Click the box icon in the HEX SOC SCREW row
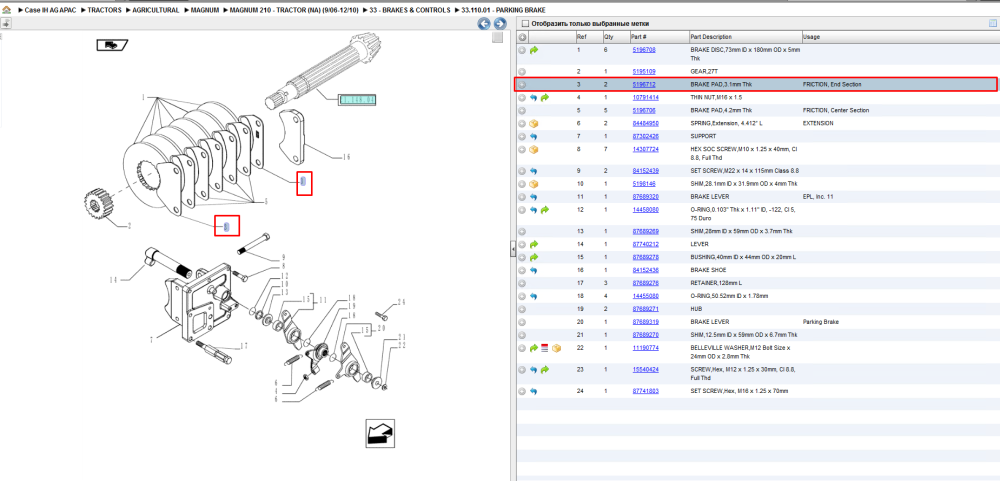 (x=534, y=149)
